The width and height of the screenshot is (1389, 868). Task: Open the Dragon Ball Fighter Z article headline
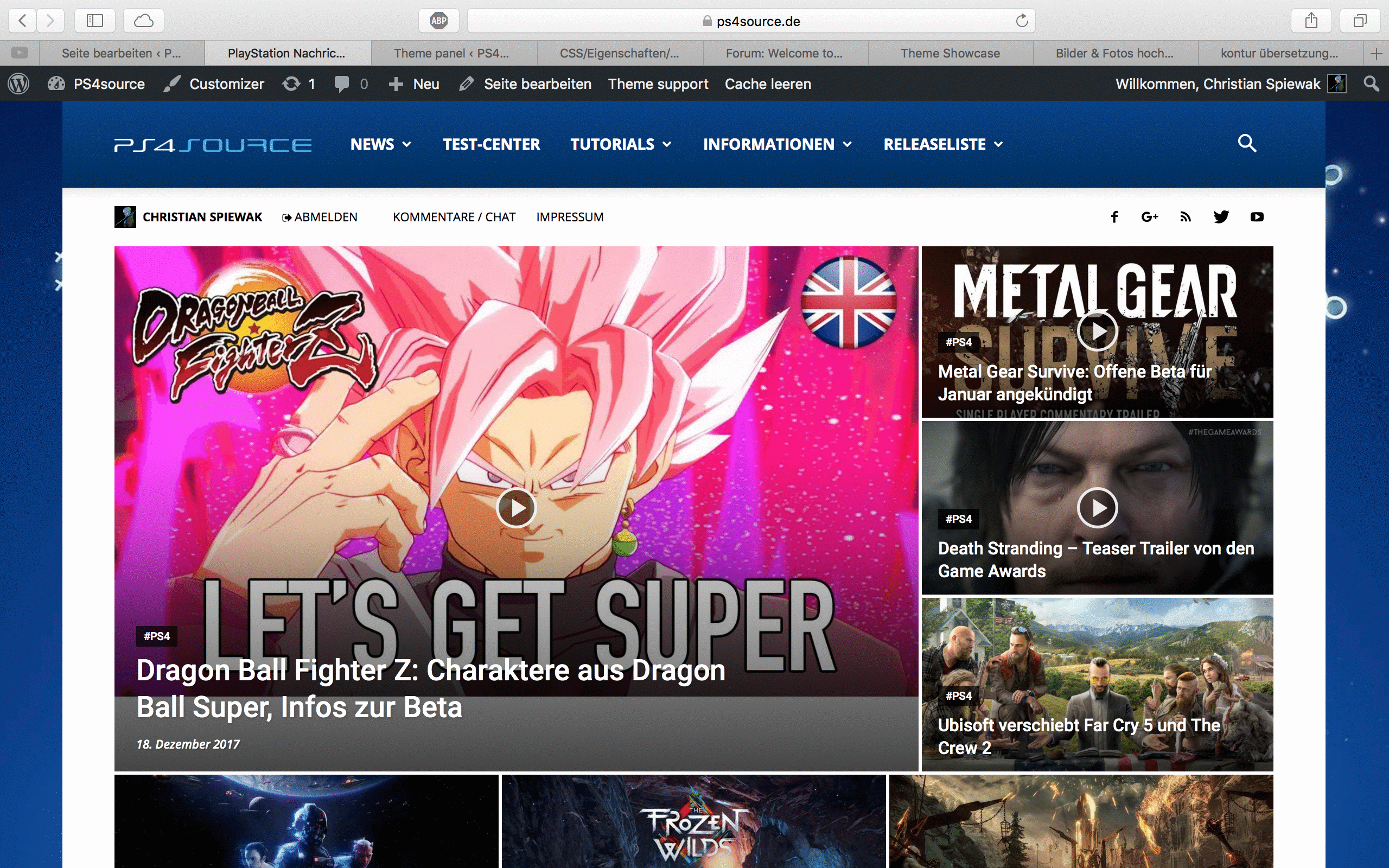pos(430,688)
